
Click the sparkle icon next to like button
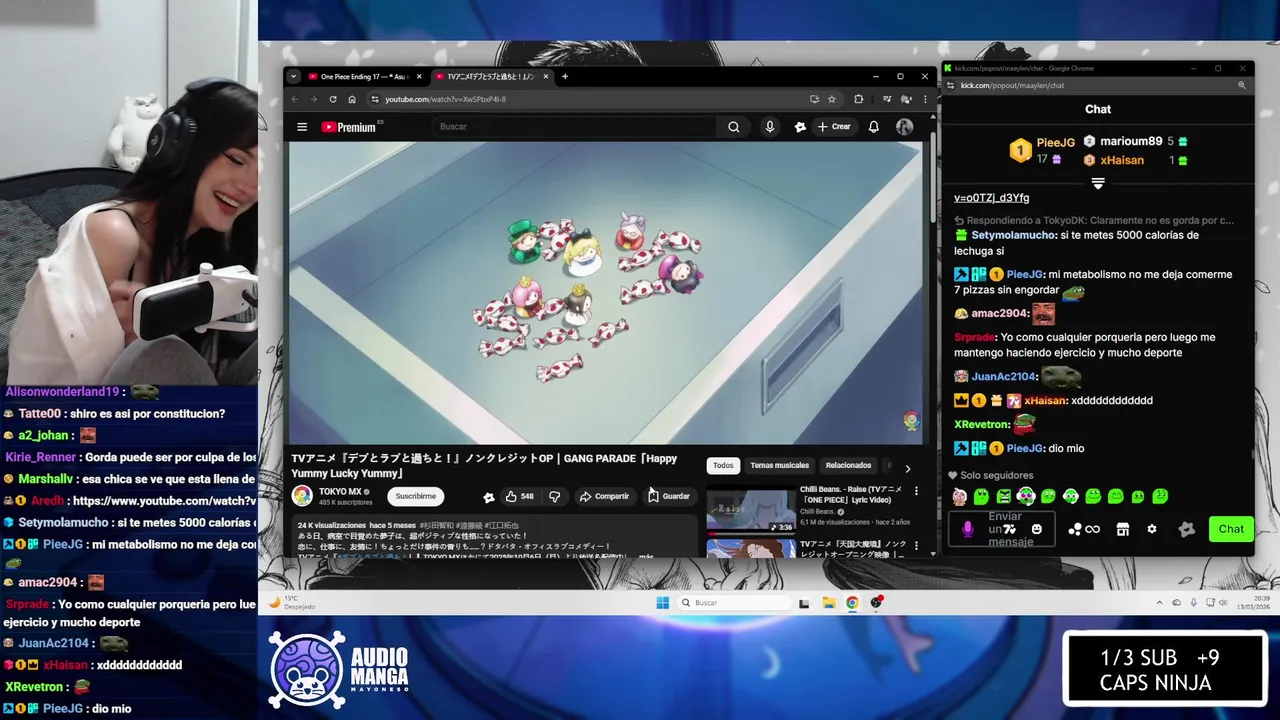pos(488,497)
